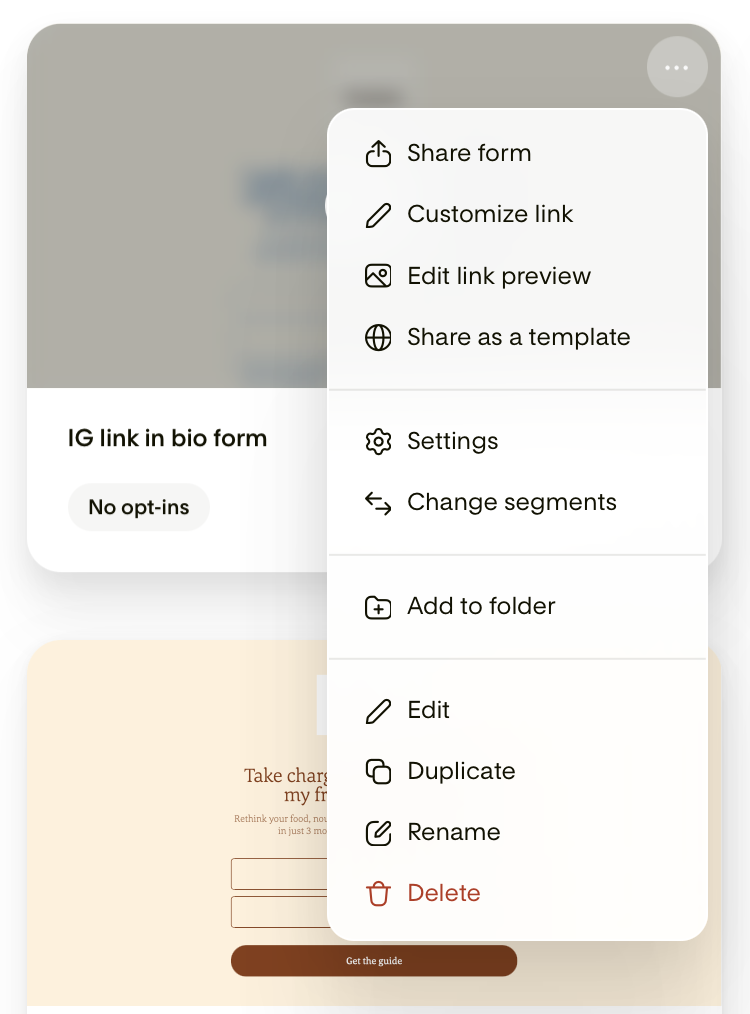Click the No opt-ins badge
Image resolution: width=750 pixels, height=1014 pixels.
point(138,507)
